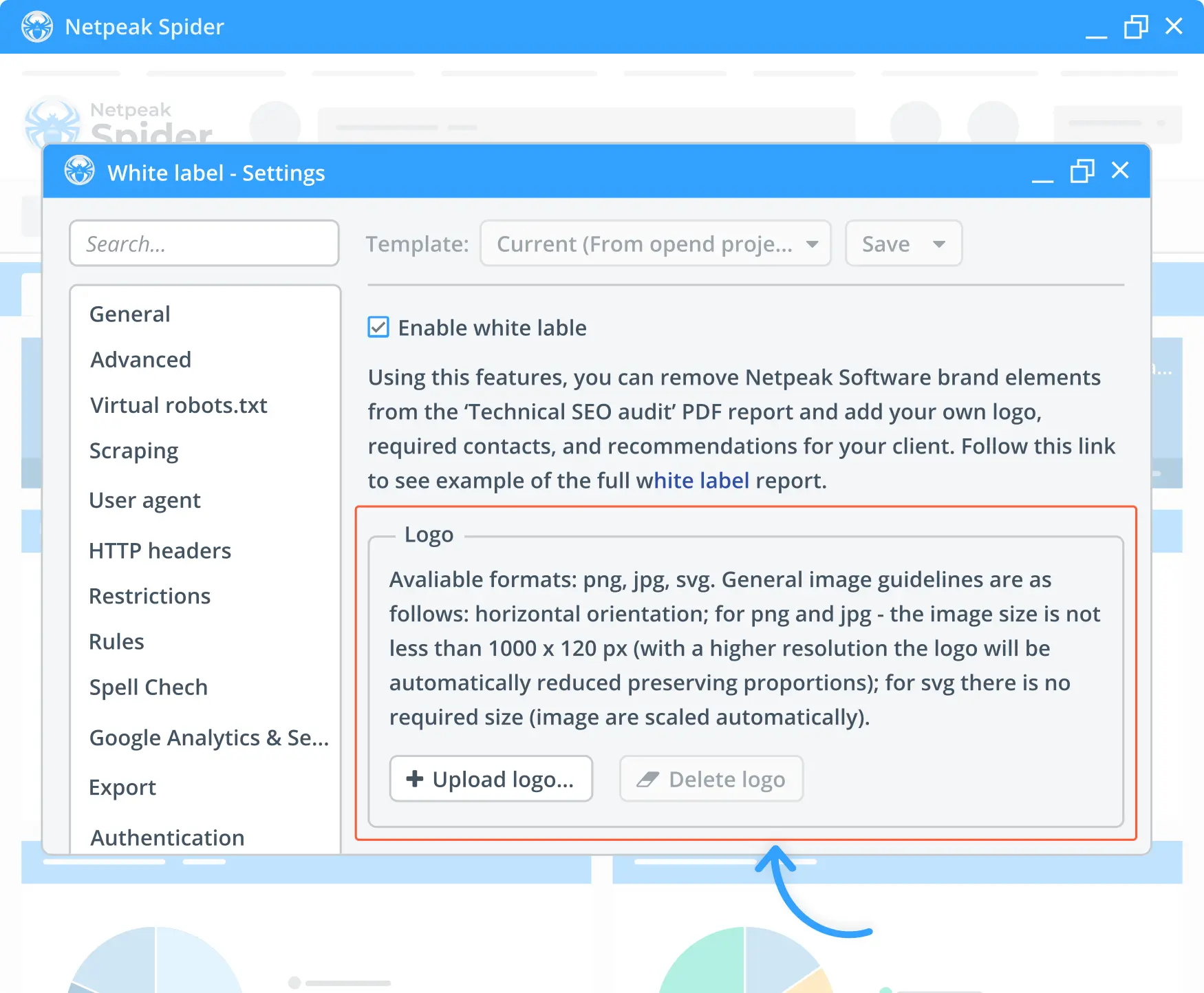Click the Upload logo... button
Viewport: 1204px width, 993px height.
coord(491,778)
